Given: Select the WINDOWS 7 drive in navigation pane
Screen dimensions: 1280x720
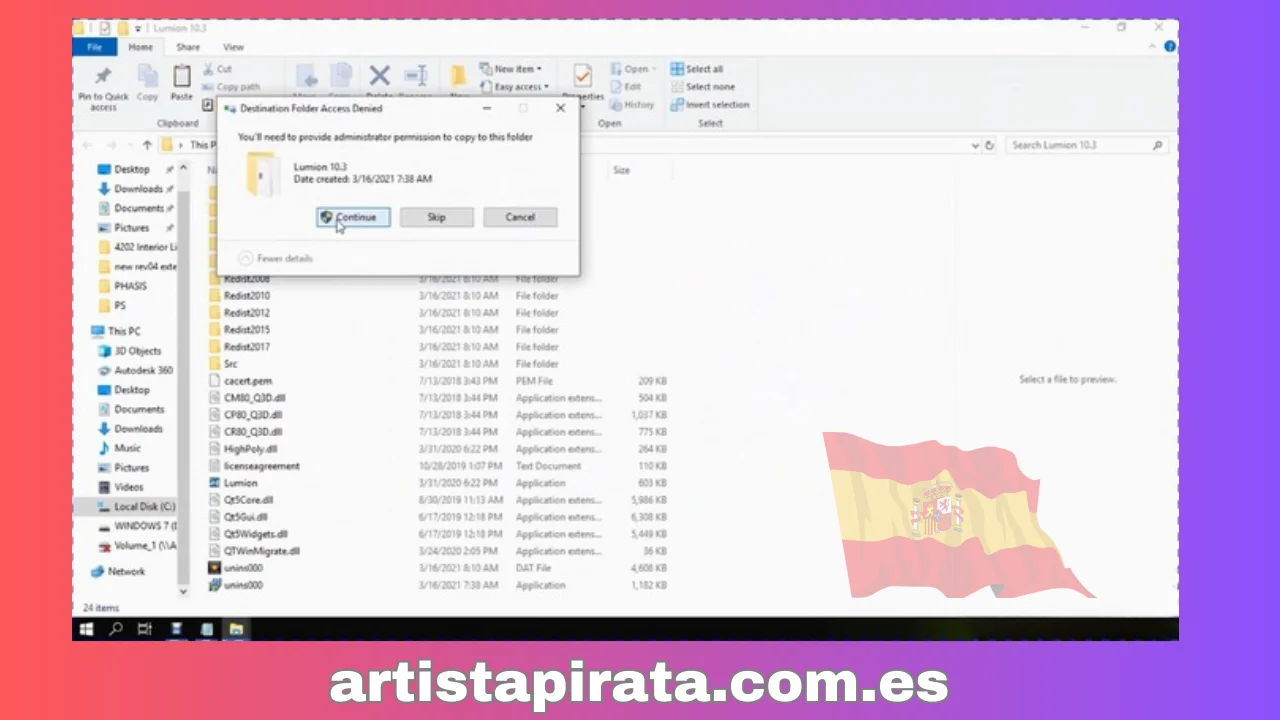Looking at the screenshot, I should 145,526.
